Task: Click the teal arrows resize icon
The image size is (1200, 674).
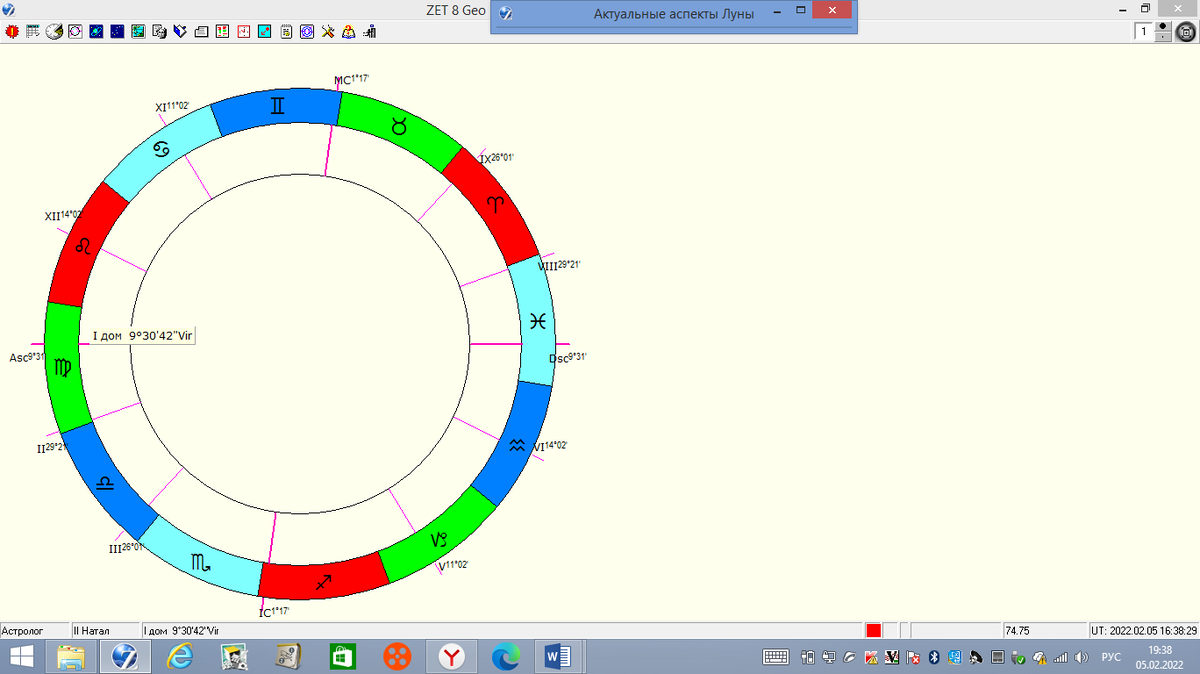Action: point(265,32)
